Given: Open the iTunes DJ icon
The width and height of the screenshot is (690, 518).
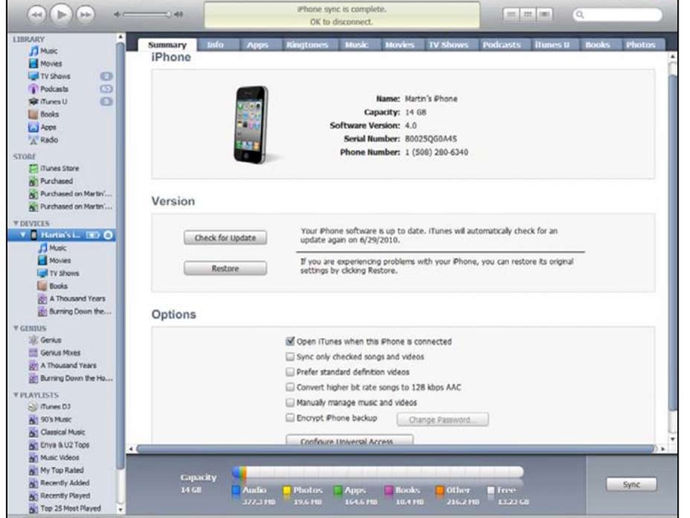Looking at the screenshot, I should [33, 407].
